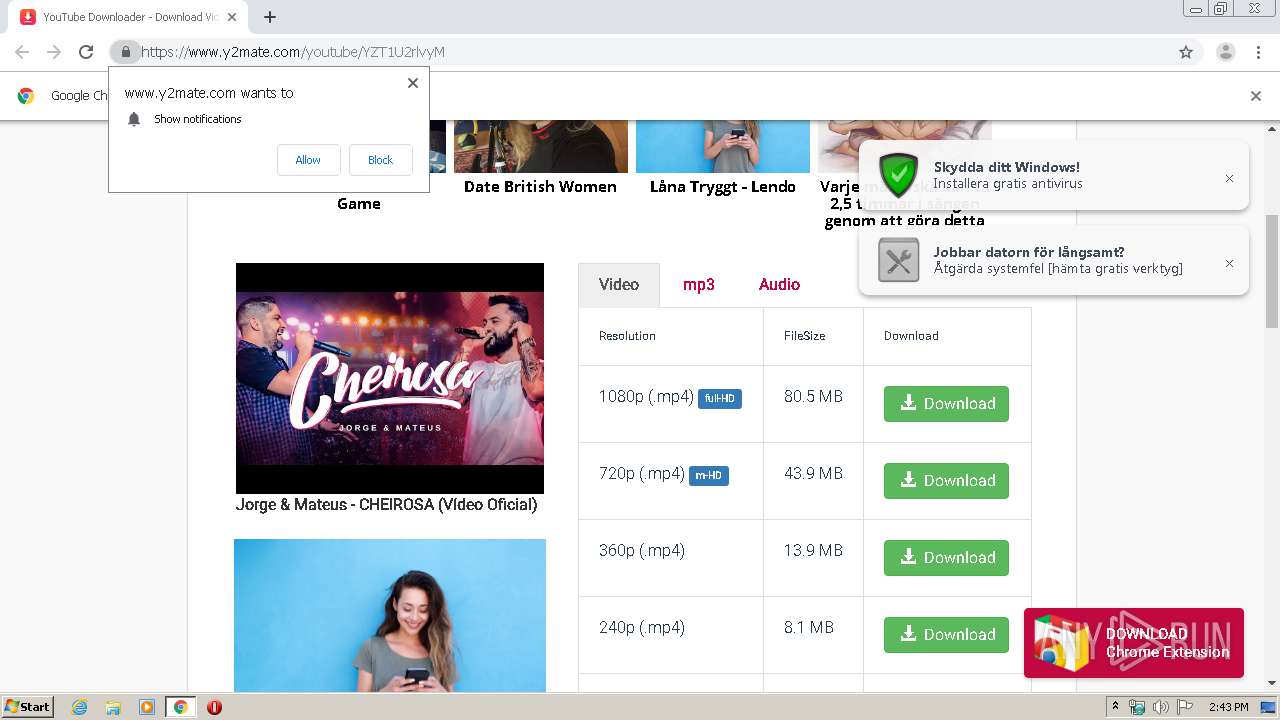Open the Chrome three-dot menu
The image size is (1280, 720).
tap(1258, 52)
